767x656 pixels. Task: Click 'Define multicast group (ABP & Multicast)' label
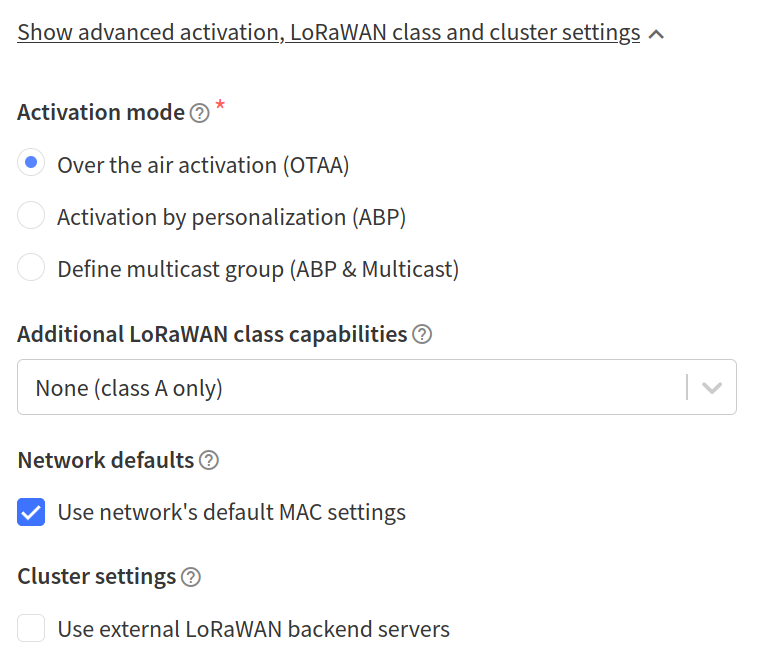click(258, 270)
